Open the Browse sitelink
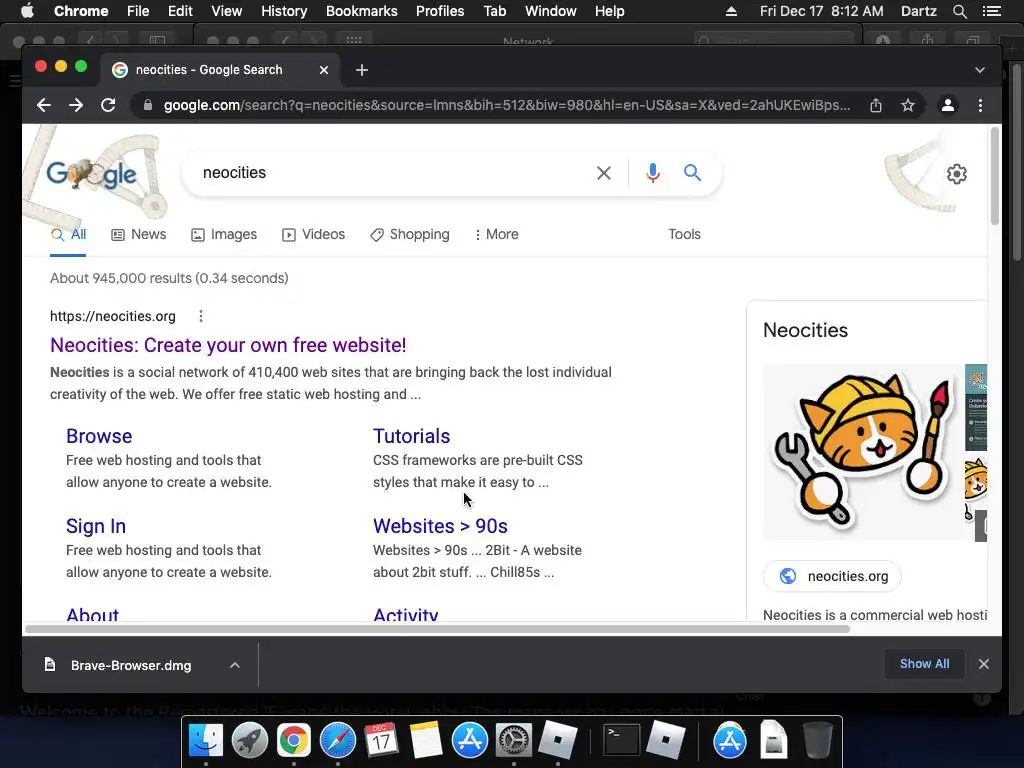Image resolution: width=1024 pixels, height=768 pixels. click(x=99, y=436)
